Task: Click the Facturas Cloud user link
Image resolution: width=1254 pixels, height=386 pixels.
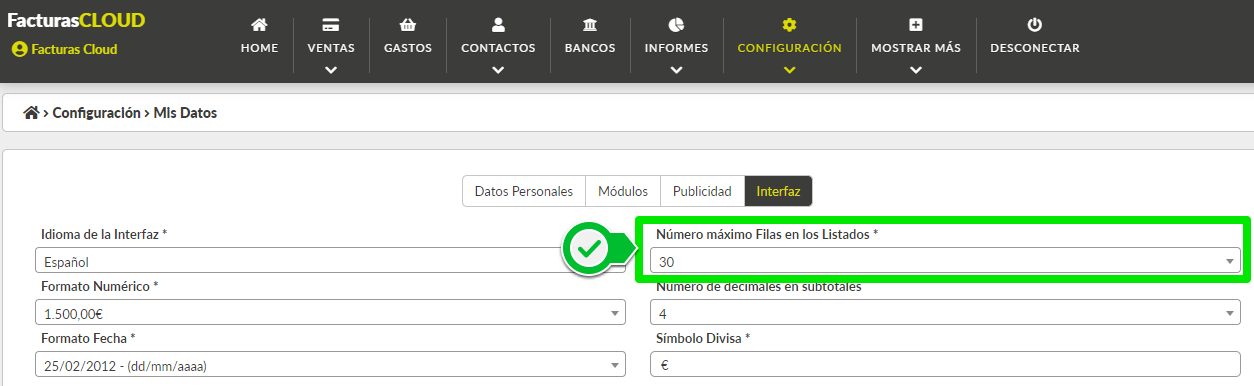Action: pyautogui.click(x=74, y=49)
